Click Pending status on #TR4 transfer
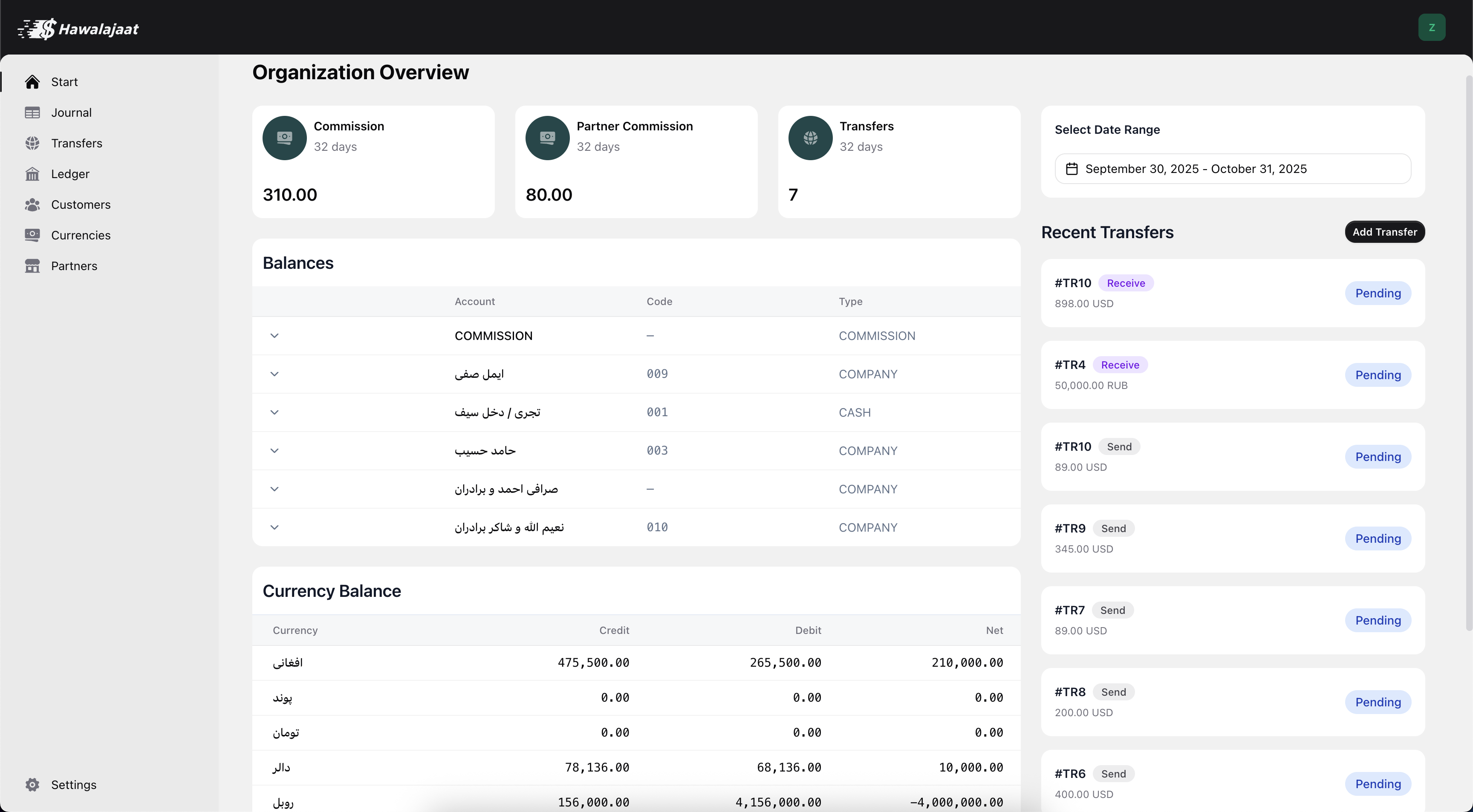This screenshot has width=1473, height=812. click(1378, 375)
